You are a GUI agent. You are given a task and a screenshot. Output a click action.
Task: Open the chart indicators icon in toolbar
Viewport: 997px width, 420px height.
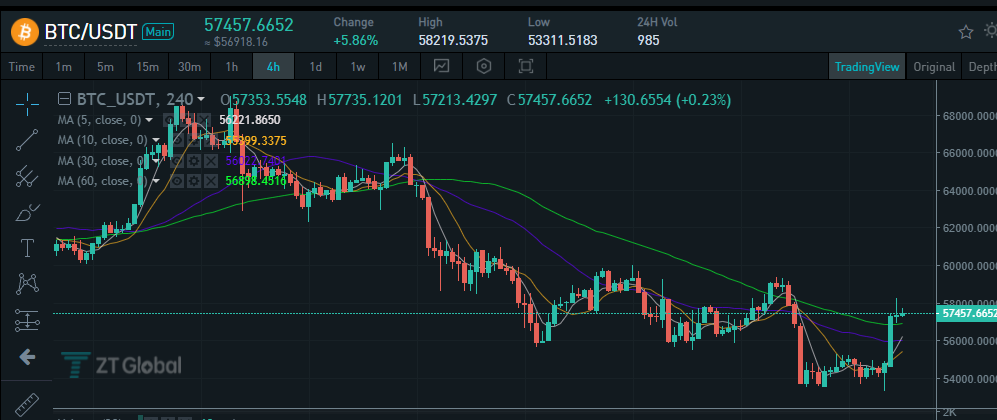pyautogui.click(x=442, y=66)
